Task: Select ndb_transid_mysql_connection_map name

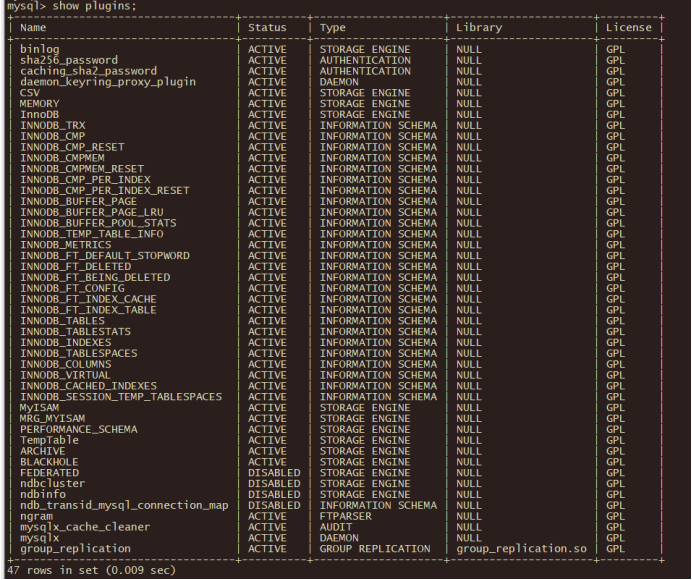Action: point(124,505)
